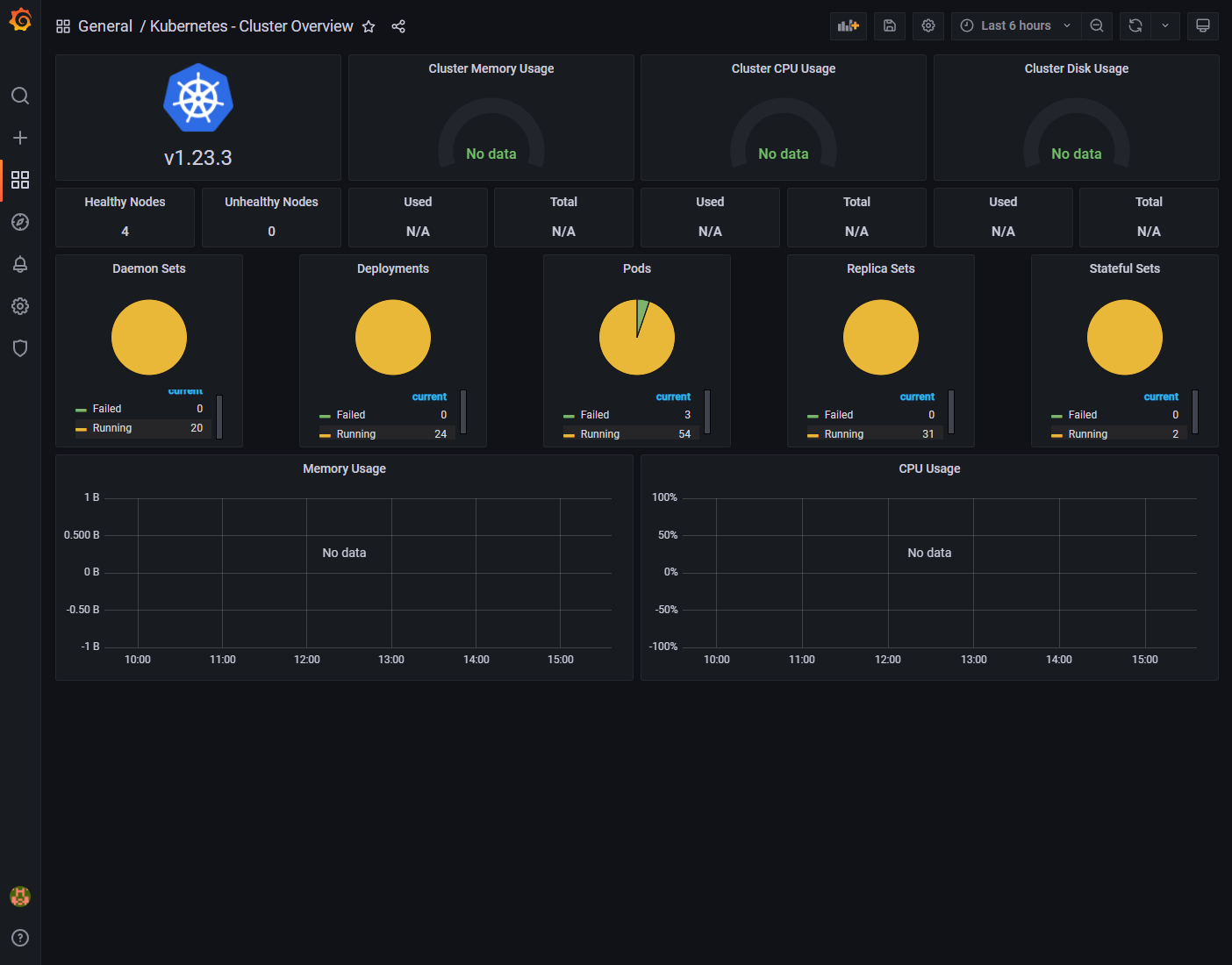This screenshot has width=1232, height=965.
Task: Zoom out the time range
Action: point(1097,25)
